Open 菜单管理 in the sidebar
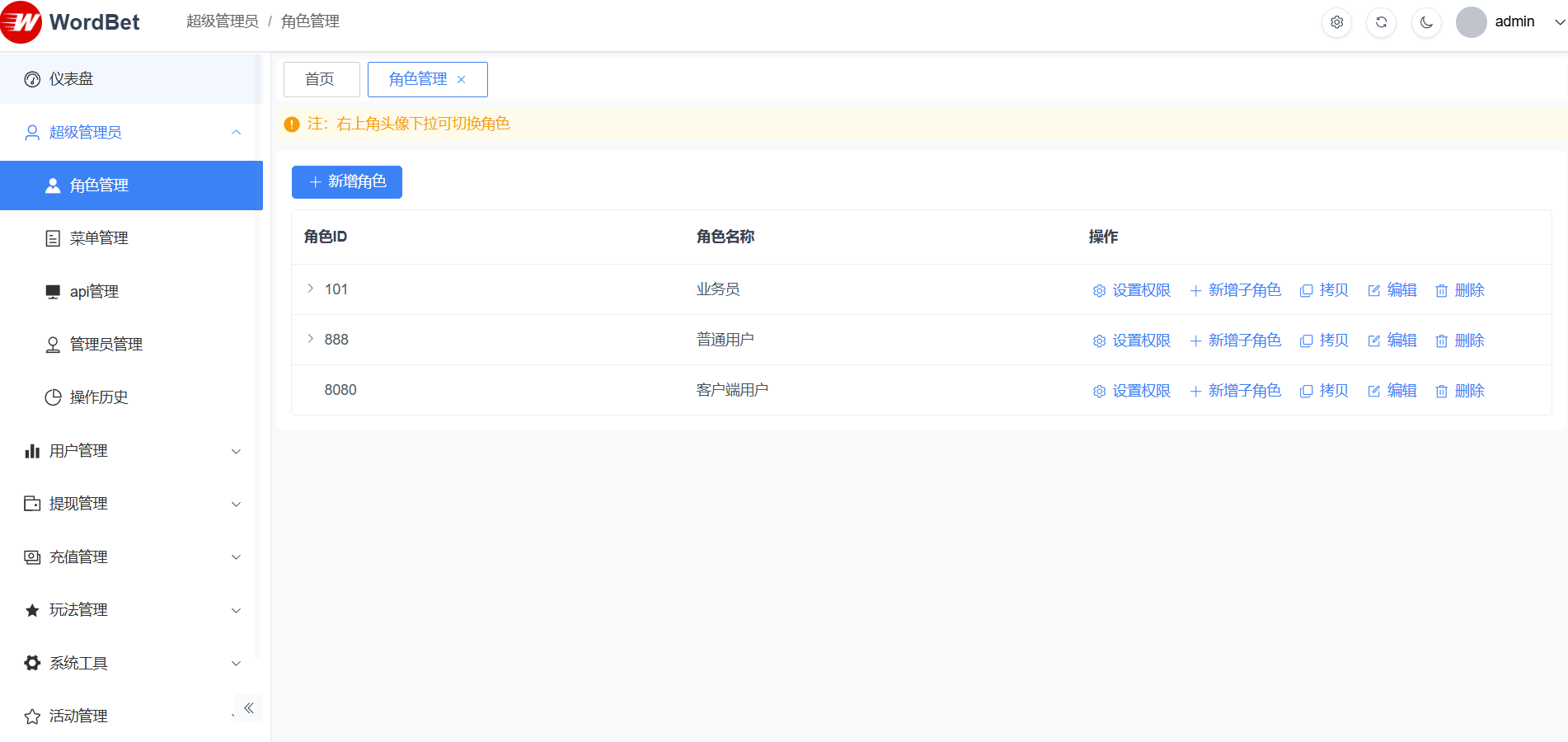Screen dimensions: 1568x742 99,238
